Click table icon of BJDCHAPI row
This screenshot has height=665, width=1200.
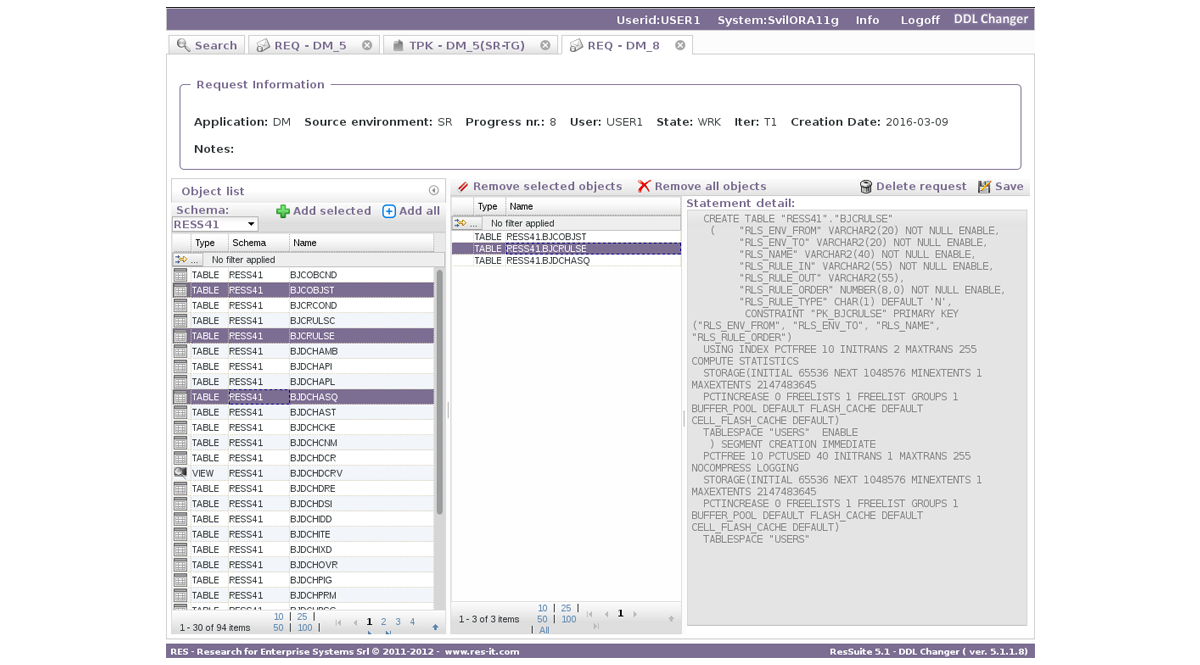(x=180, y=366)
